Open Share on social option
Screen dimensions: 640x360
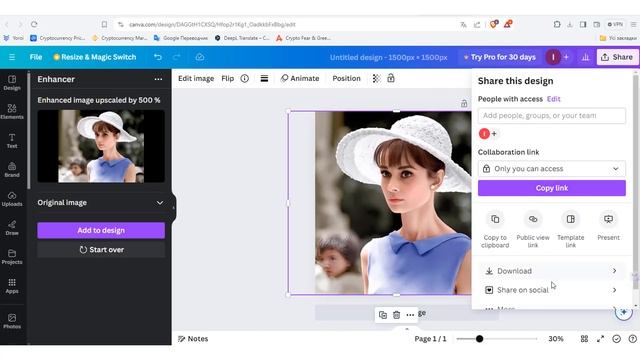(x=551, y=290)
